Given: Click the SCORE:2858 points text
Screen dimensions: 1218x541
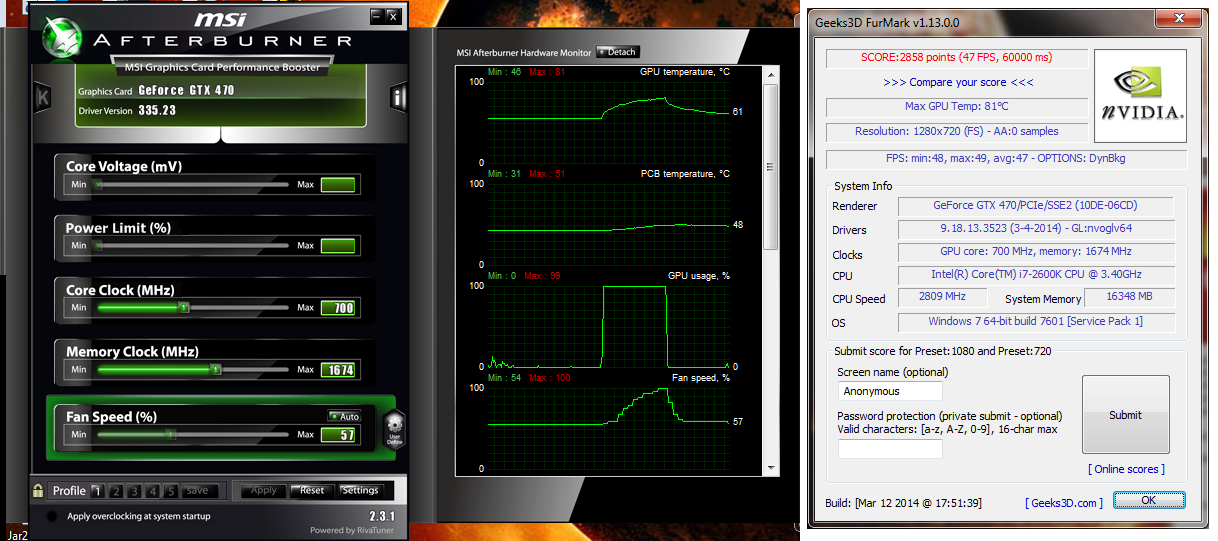Looking at the screenshot, I should (957, 57).
